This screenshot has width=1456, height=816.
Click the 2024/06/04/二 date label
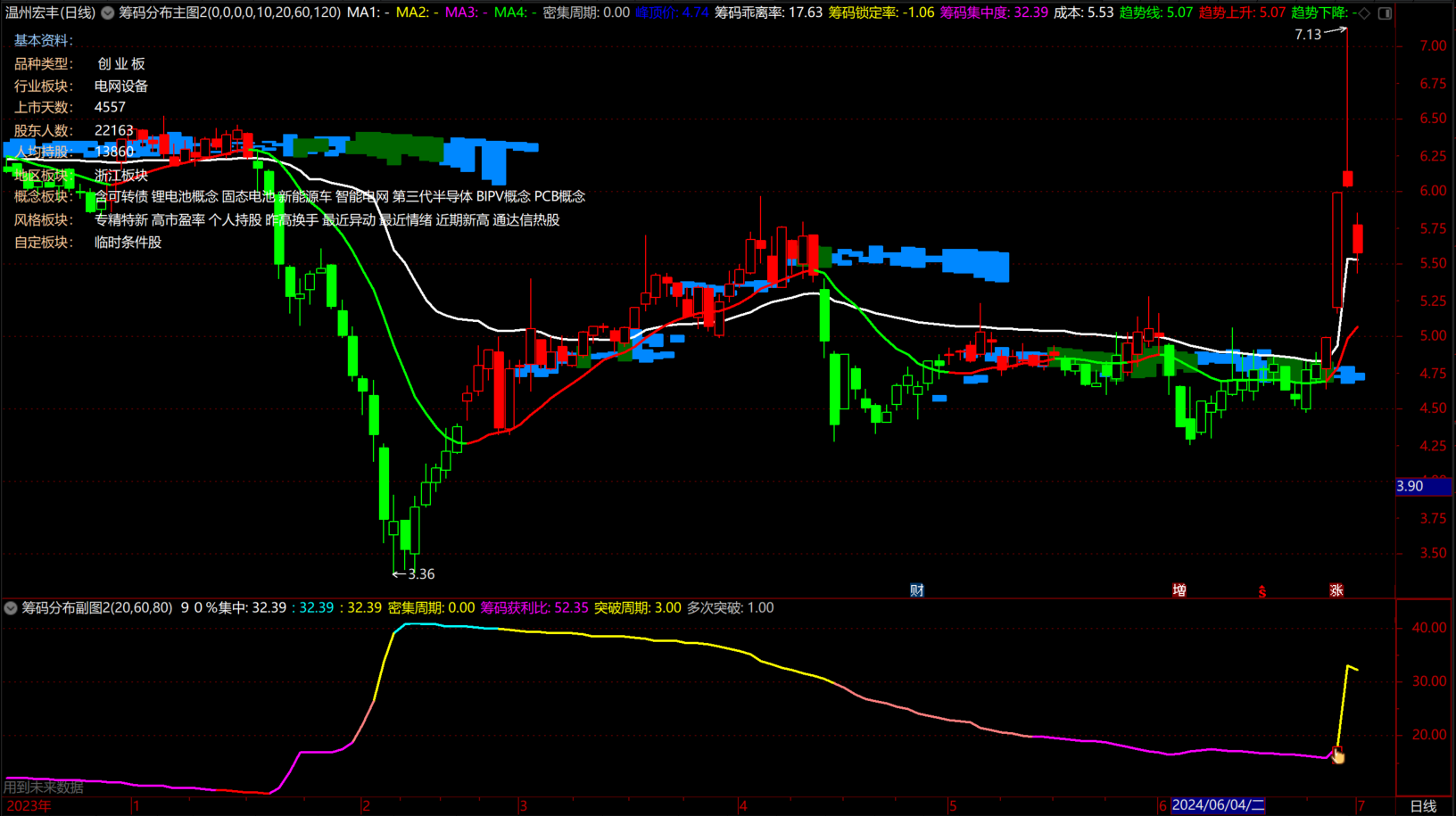click(x=1218, y=805)
